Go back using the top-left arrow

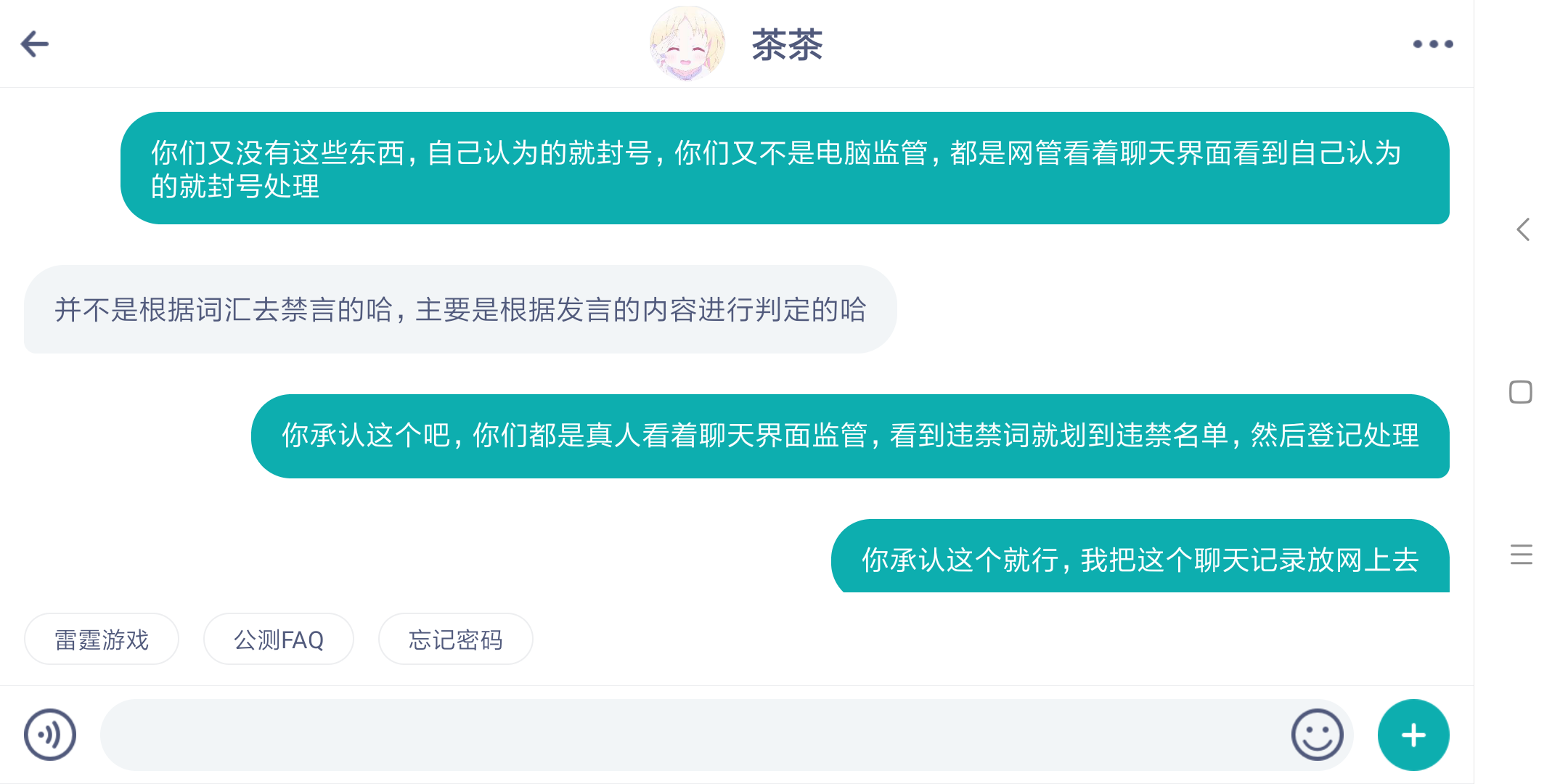point(35,44)
